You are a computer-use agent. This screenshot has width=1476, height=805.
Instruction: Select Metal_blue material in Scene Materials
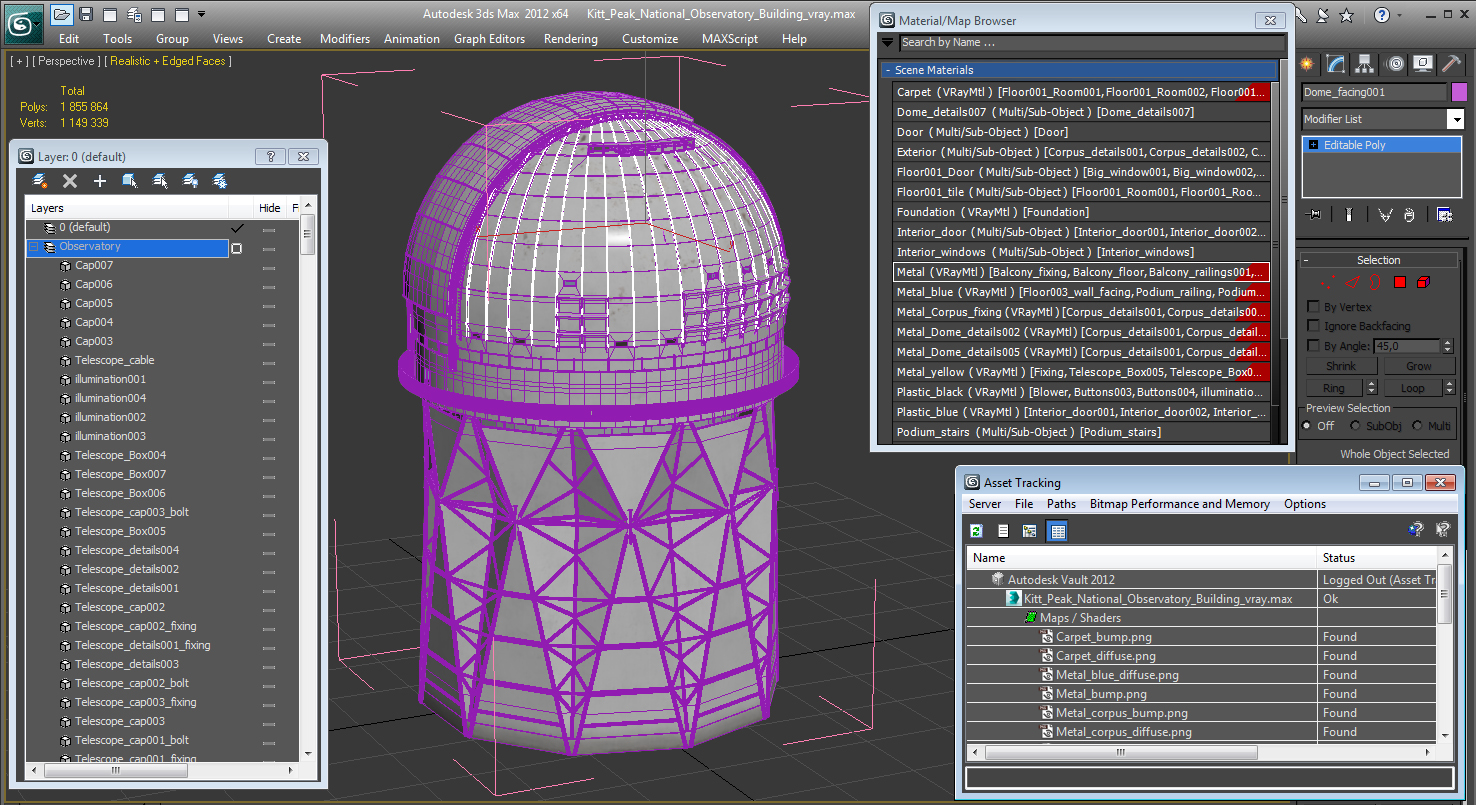1081,292
